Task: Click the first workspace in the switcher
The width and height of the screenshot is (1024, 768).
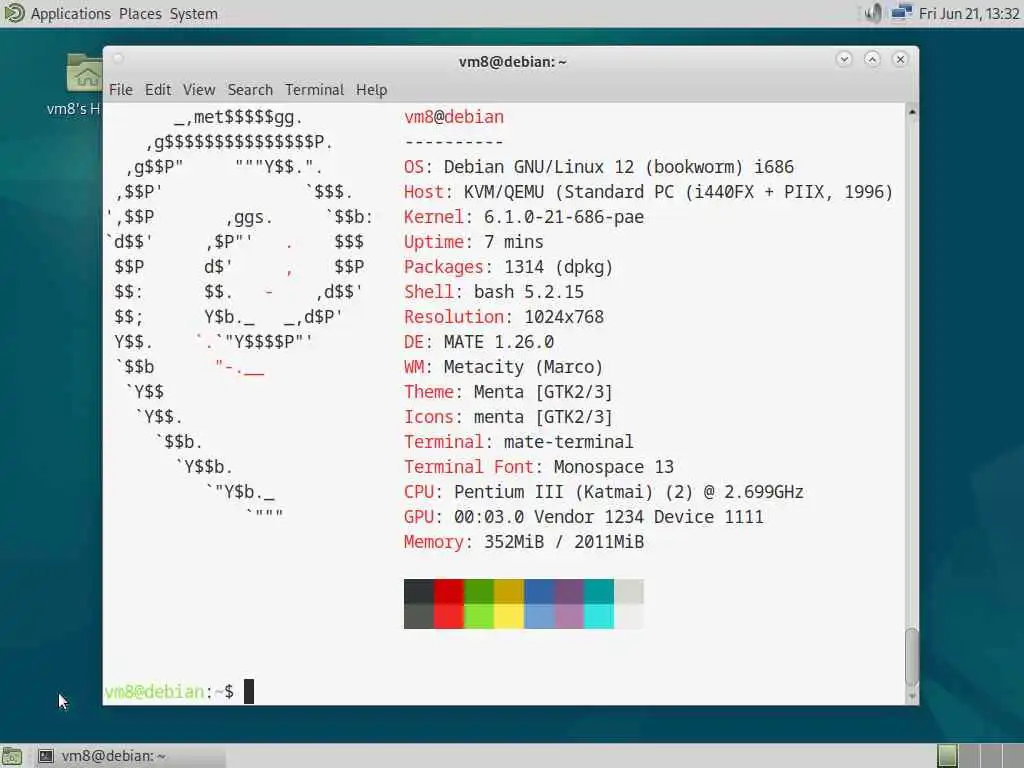Action: point(947,756)
